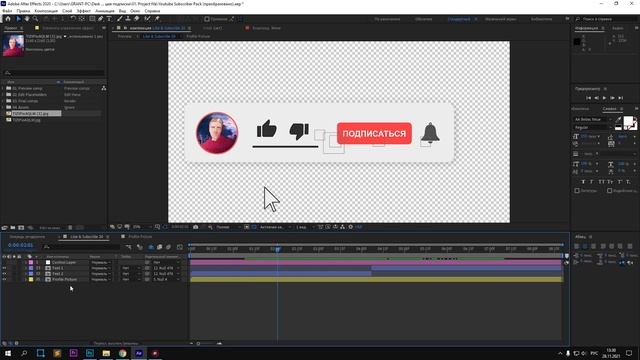640x360 pixels.
Task: Open After Effects from the Windows taskbar
Action: pos(139,353)
